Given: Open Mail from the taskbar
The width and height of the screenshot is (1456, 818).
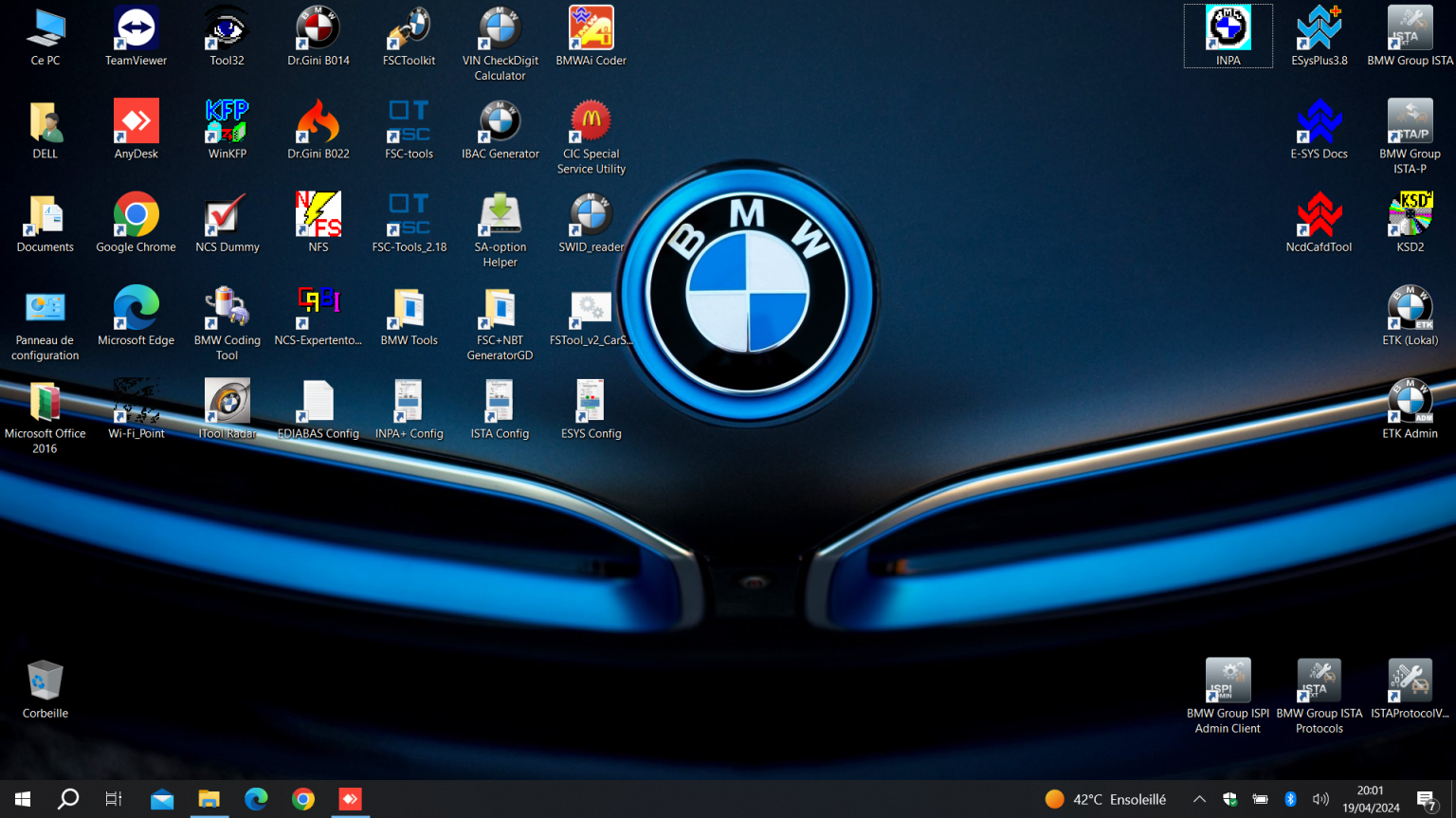Looking at the screenshot, I should tap(162, 799).
